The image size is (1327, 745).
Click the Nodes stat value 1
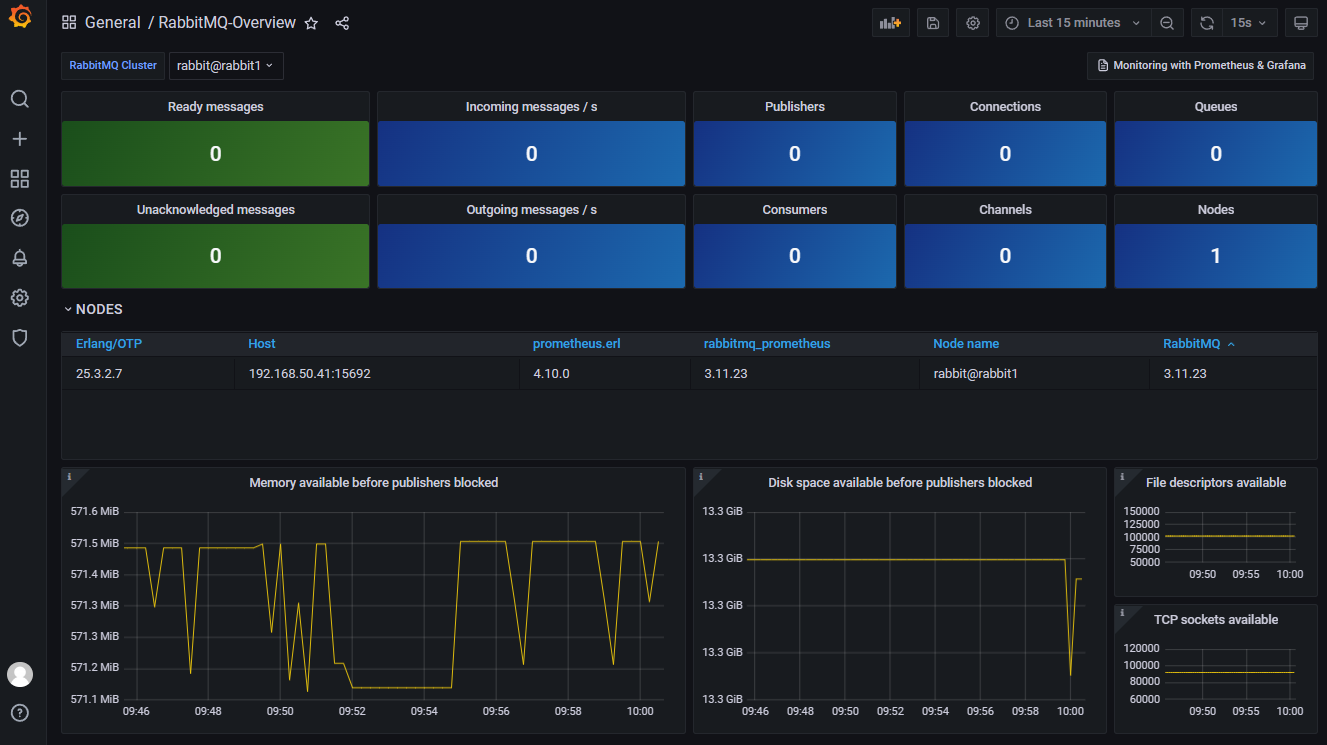pos(1216,256)
